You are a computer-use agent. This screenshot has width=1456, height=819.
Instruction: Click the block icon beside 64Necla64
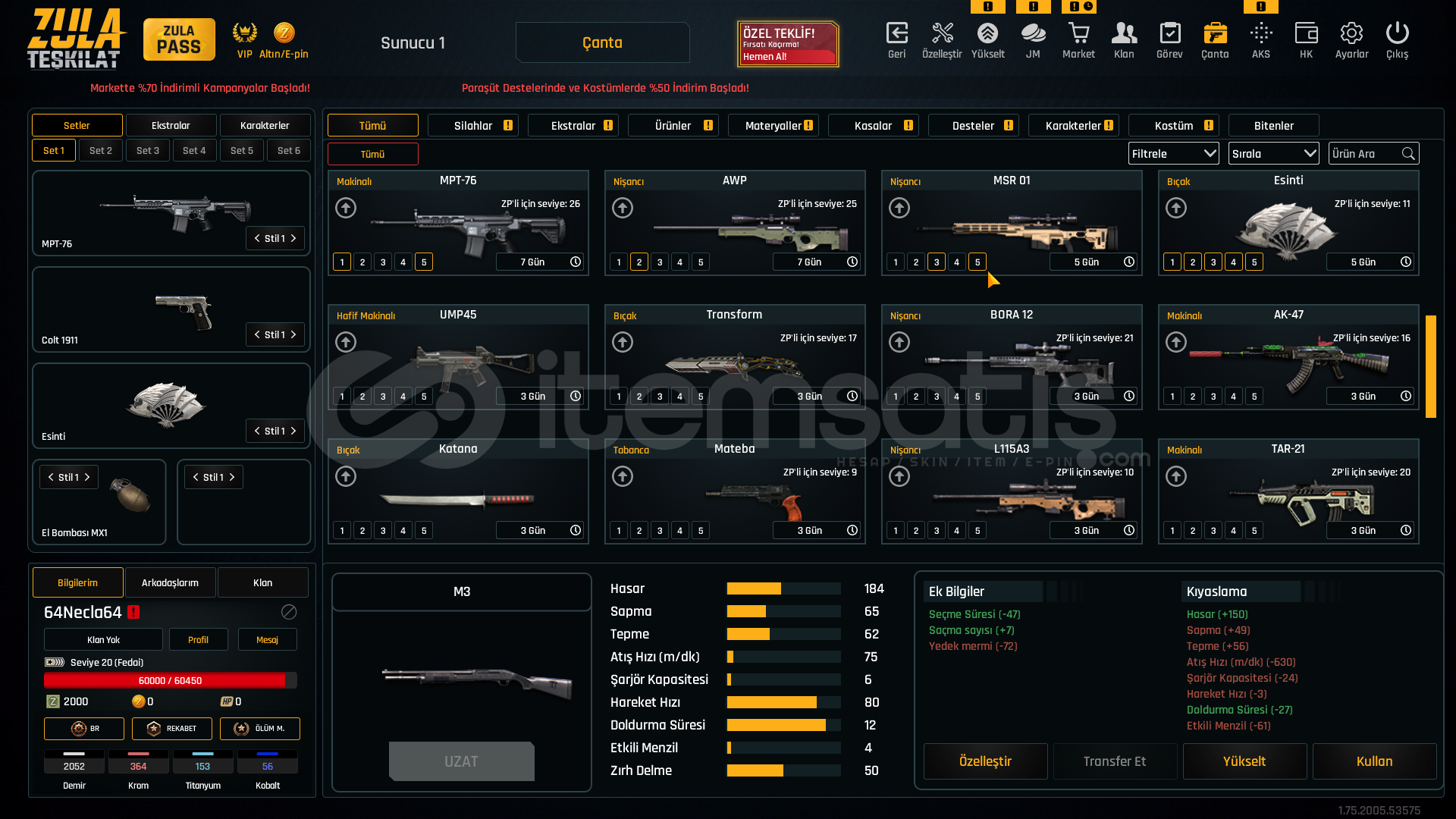pos(289,612)
